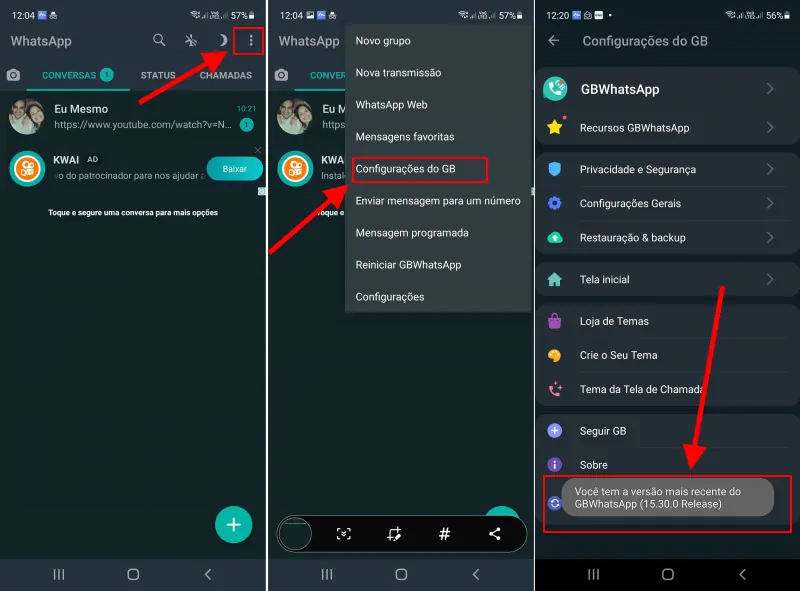Tap the green plus new chat button

234,525
